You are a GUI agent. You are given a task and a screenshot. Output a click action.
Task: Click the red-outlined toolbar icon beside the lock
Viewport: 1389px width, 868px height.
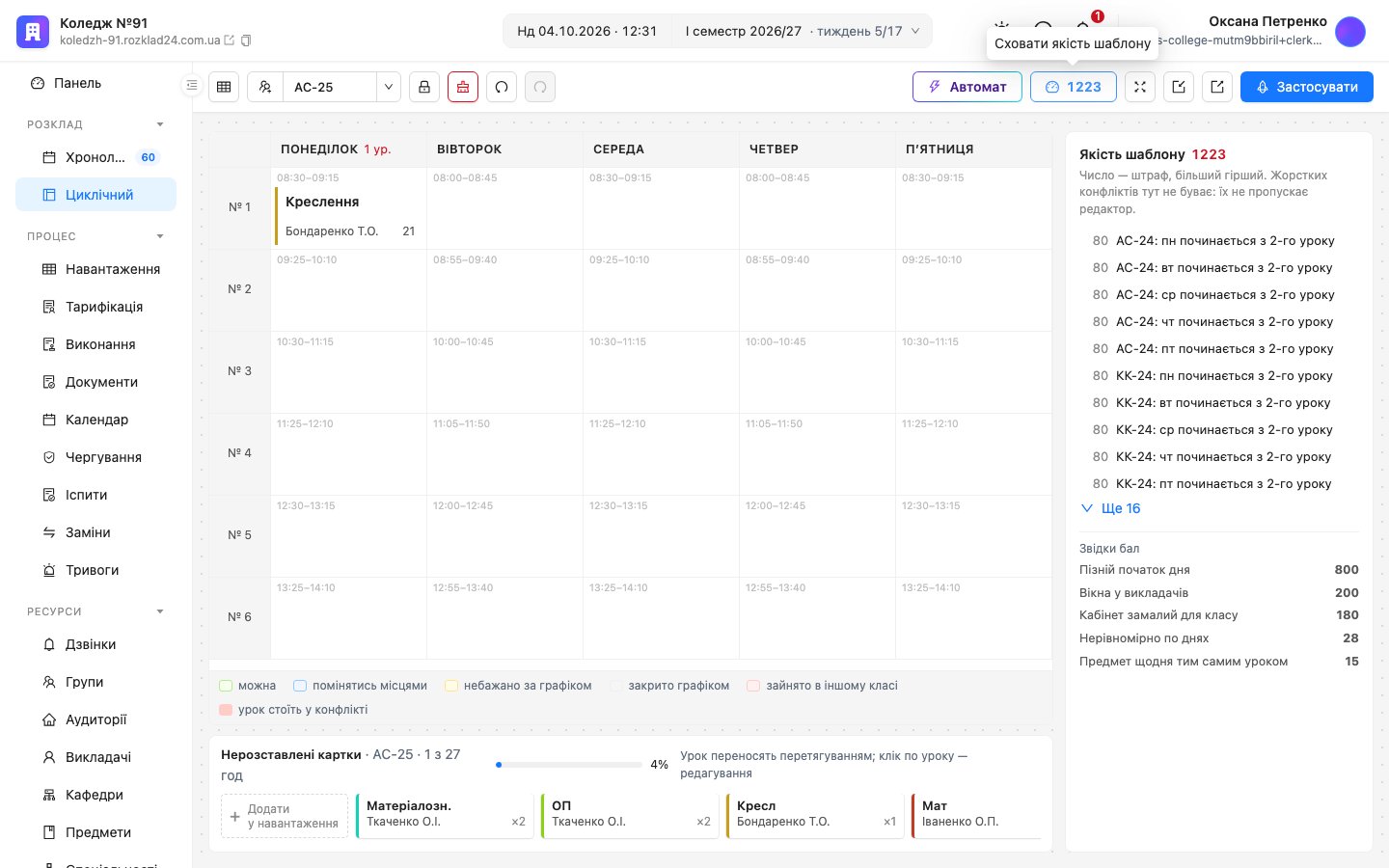463,87
